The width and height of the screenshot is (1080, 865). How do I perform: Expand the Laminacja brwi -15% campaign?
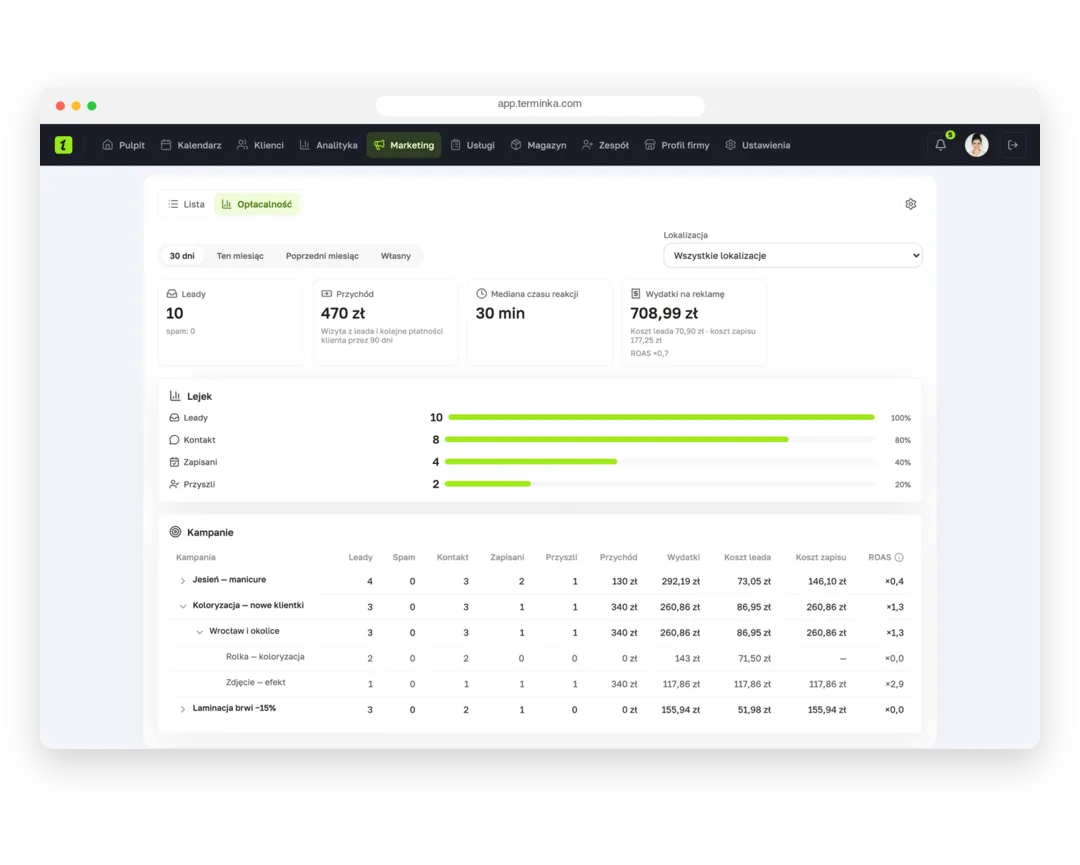[x=183, y=709]
